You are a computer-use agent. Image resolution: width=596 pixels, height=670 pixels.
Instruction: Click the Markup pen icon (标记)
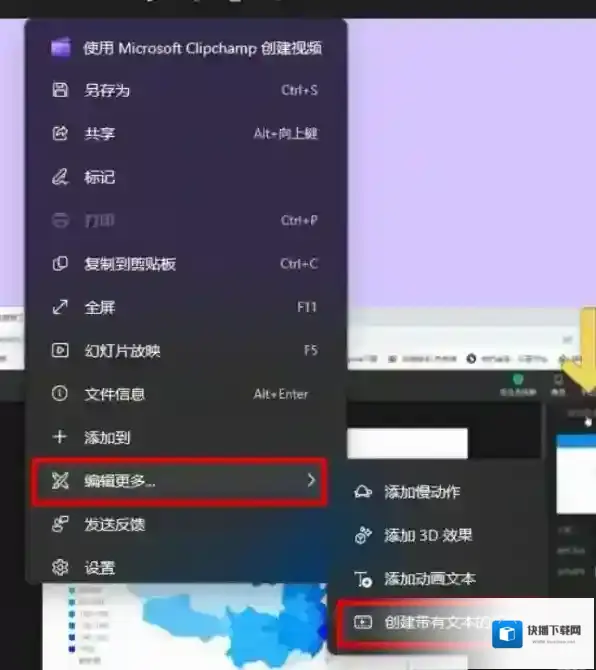(x=60, y=177)
